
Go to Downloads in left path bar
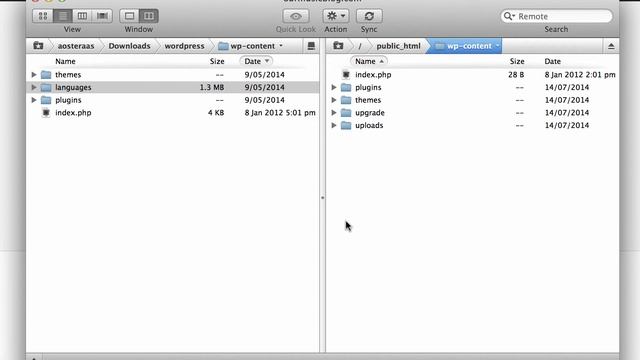pos(129,46)
